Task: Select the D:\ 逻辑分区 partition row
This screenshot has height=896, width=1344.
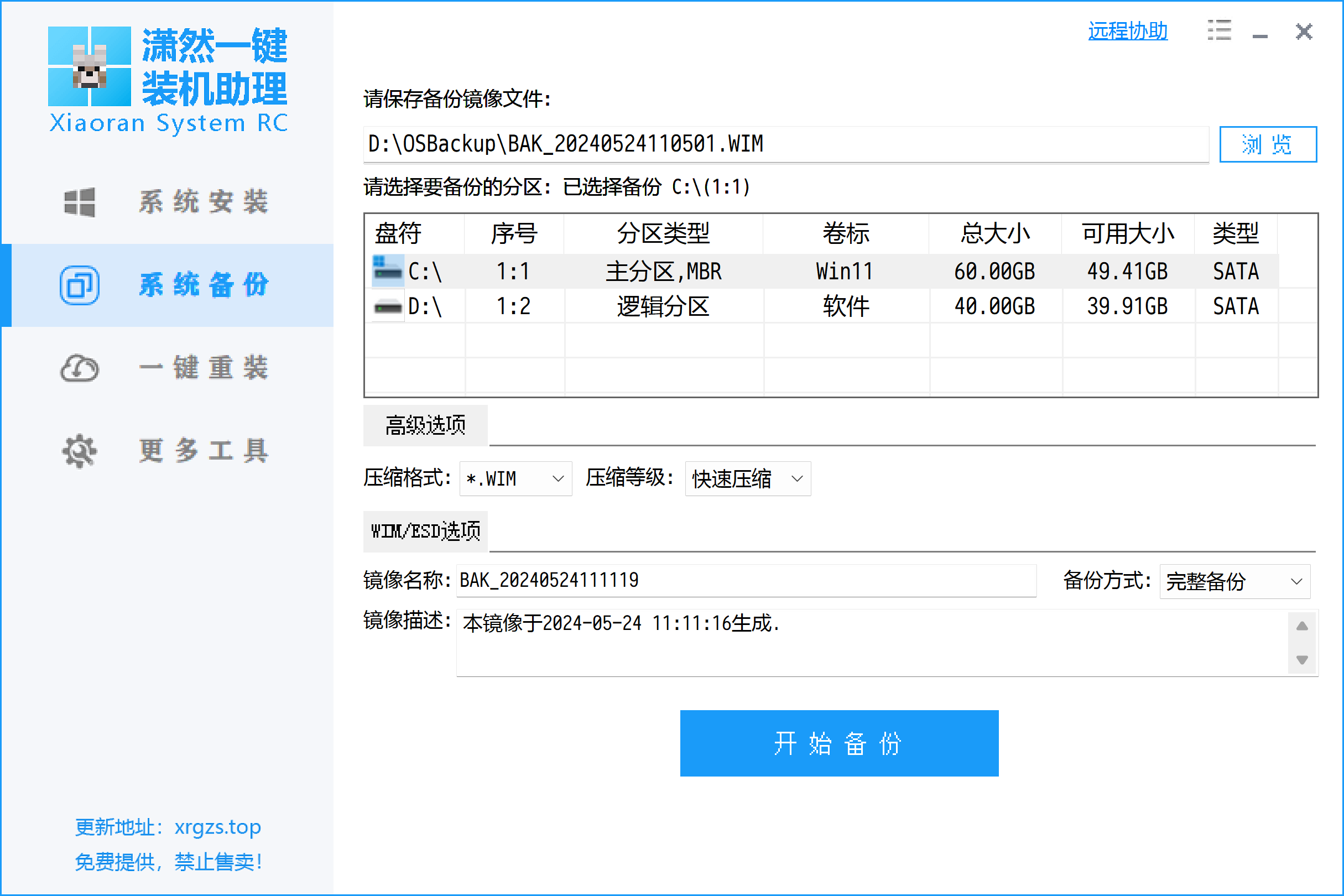Action: [663, 307]
